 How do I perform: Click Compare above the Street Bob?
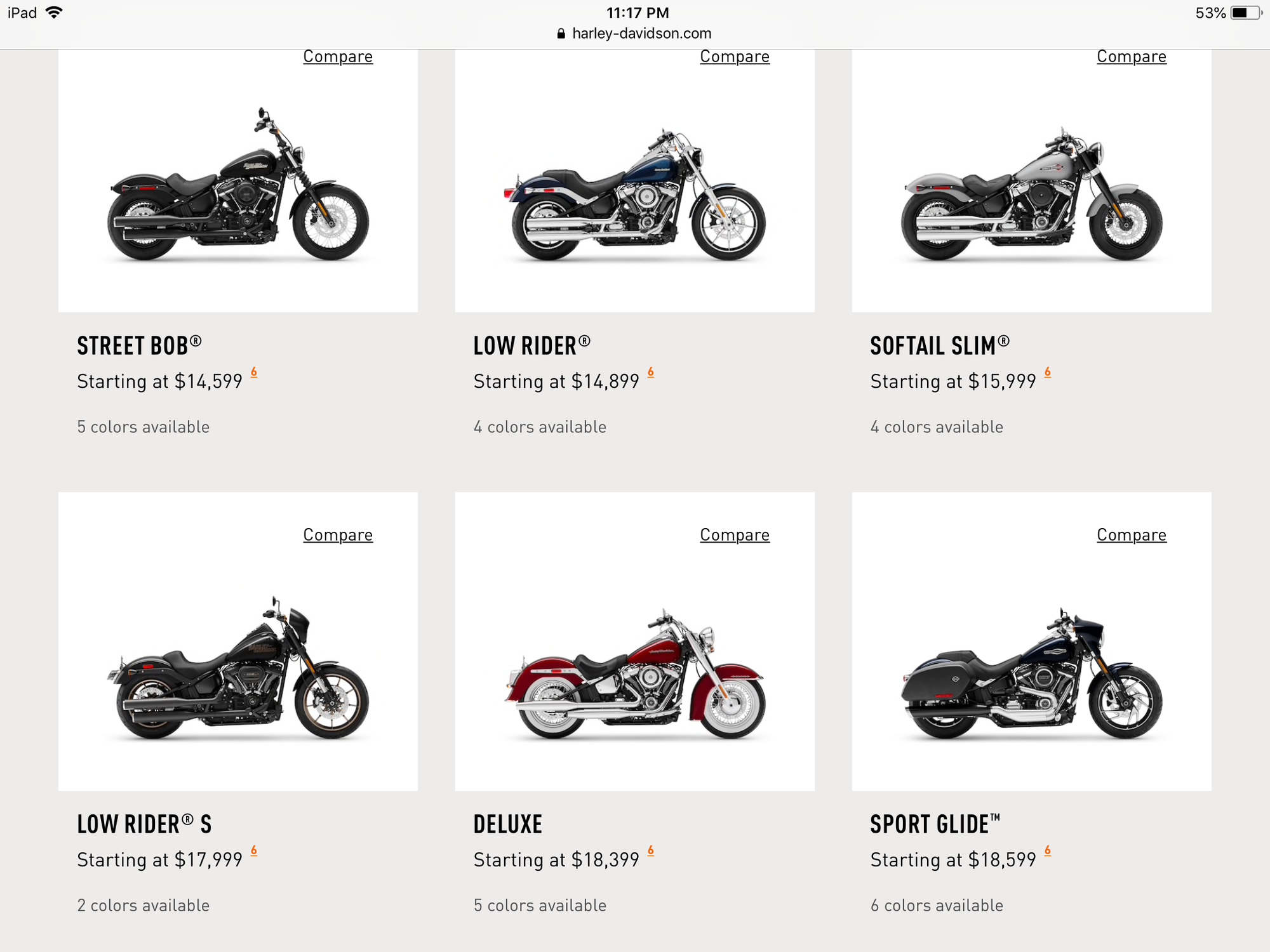coord(338,56)
